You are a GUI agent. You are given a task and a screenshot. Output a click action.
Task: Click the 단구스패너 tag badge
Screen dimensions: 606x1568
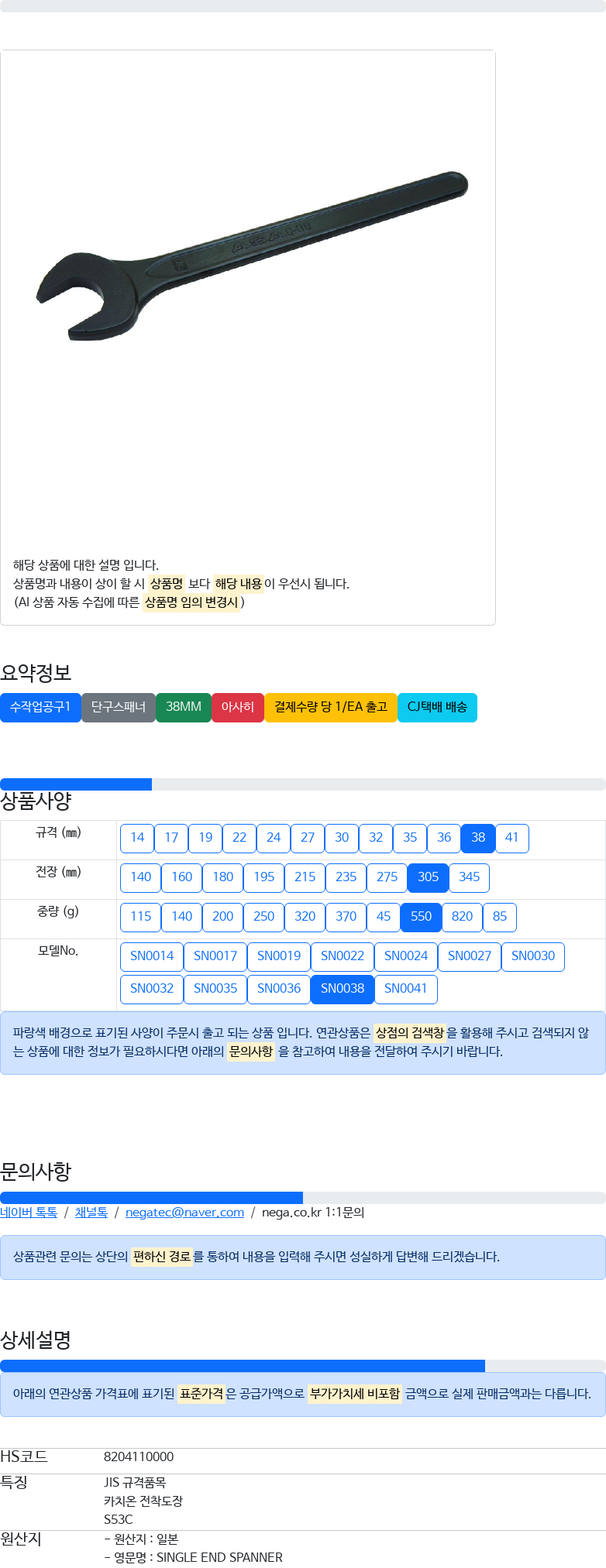(119, 707)
